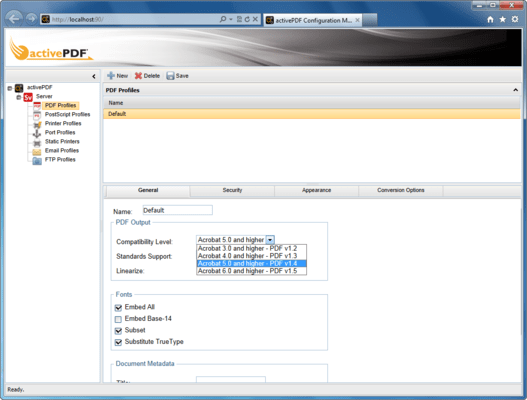Click the Printer Profiles tree icon
Viewport: 527px width, 400px height.
[x=37, y=125]
